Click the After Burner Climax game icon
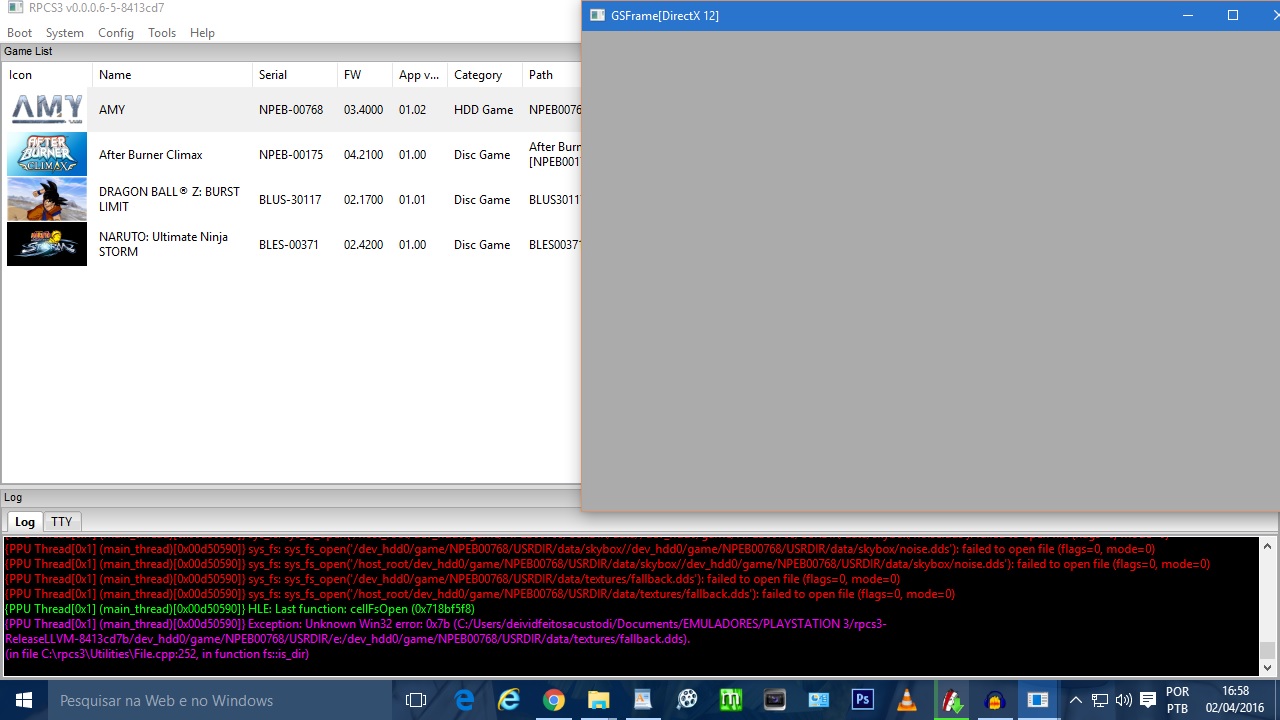This screenshot has width=1280, height=720. (x=47, y=154)
